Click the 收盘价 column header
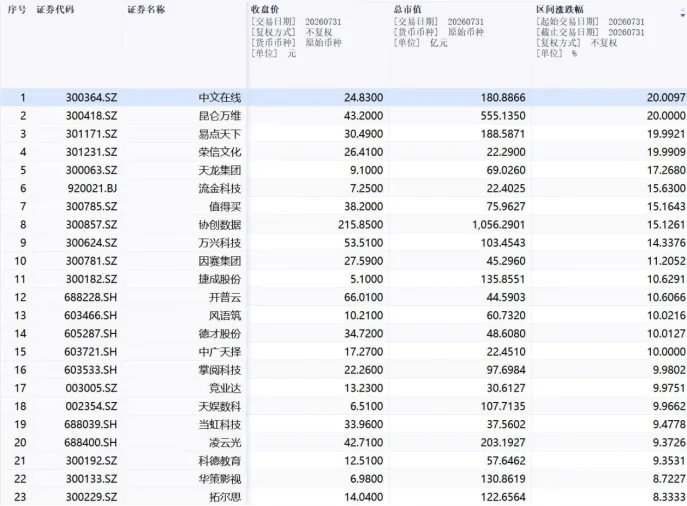This screenshot has height=506, width=687. tap(265, 10)
